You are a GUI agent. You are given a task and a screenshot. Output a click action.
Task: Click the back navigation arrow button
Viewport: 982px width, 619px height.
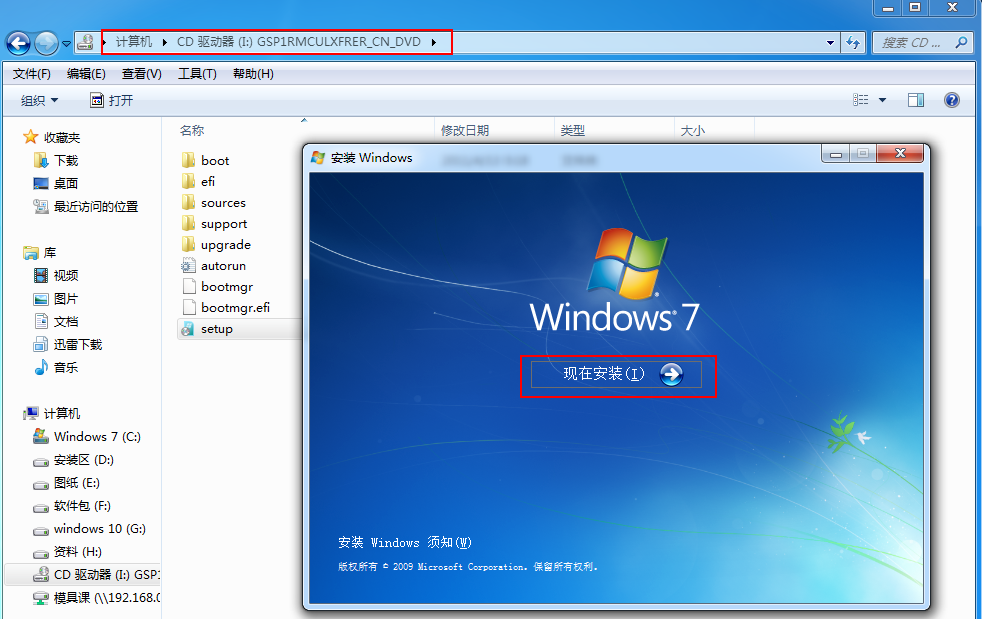pyautogui.click(x=18, y=43)
